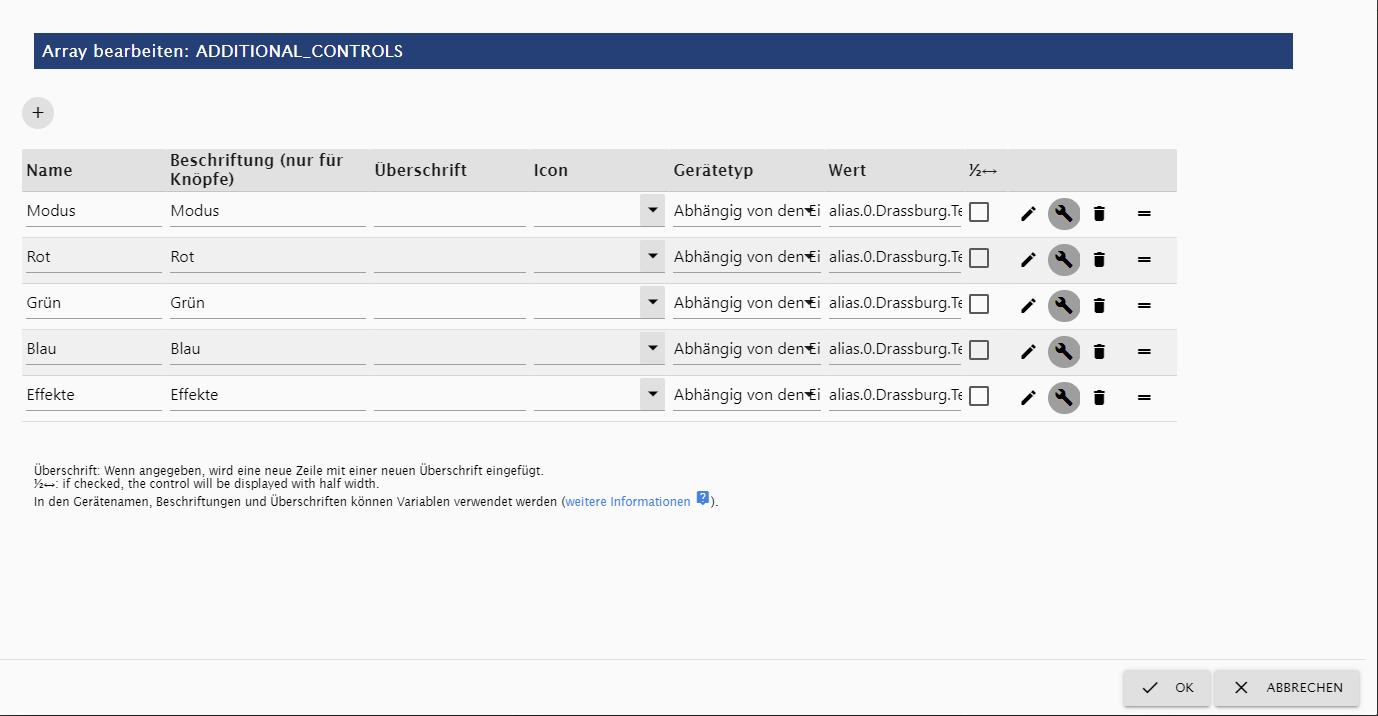
Task: Click the plus icon to add array entry
Action: pos(38,113)
